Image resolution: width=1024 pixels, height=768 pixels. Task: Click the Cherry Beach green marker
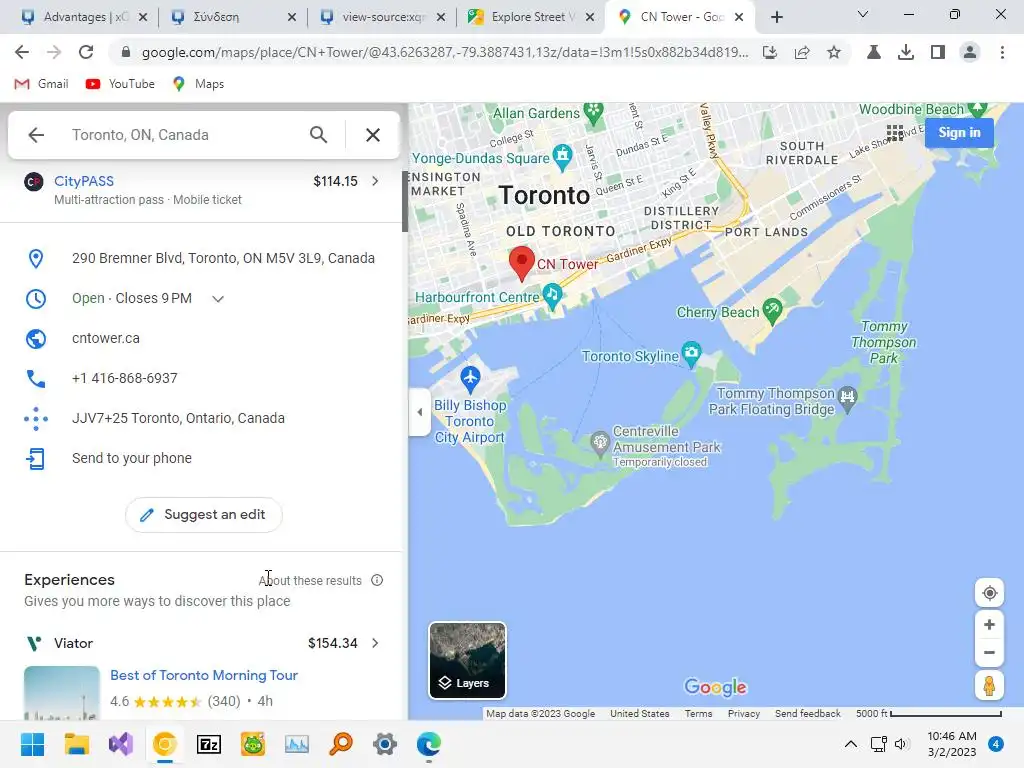(x=772, y=311)
